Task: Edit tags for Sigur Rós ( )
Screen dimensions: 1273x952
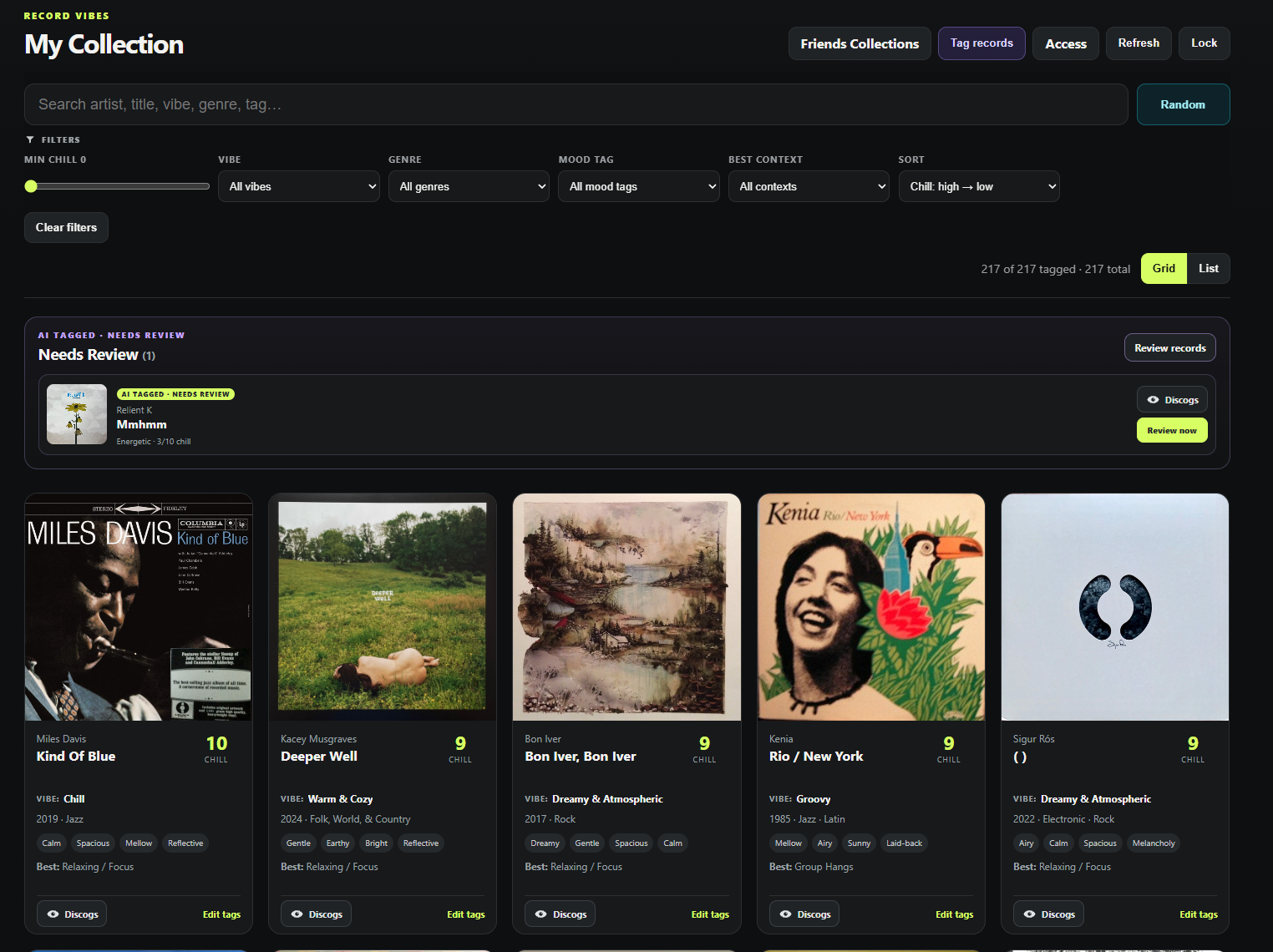Action: pyautogui.click(x=1199, y=914)
